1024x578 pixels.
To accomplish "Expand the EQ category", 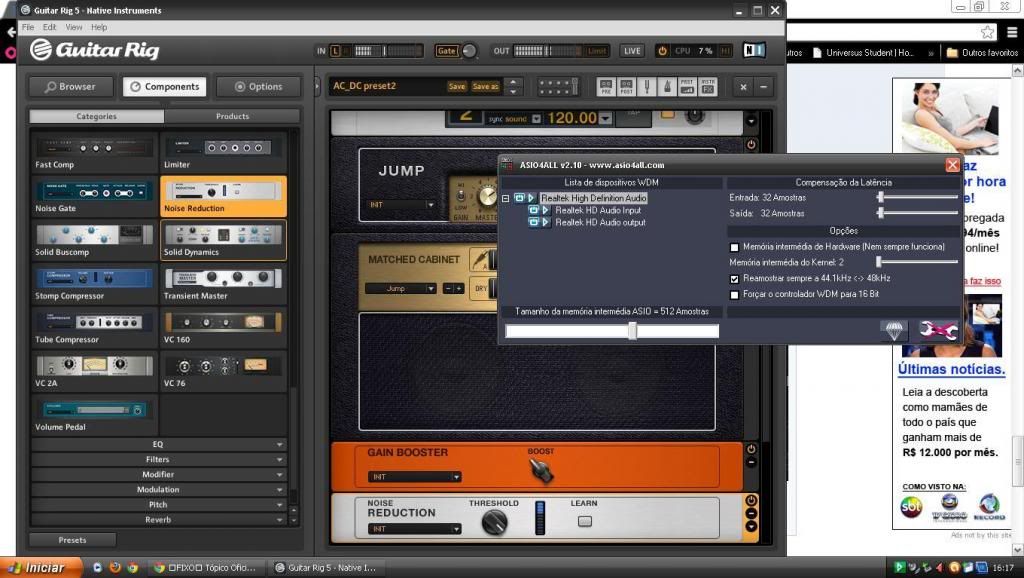I will click(159, 444).
